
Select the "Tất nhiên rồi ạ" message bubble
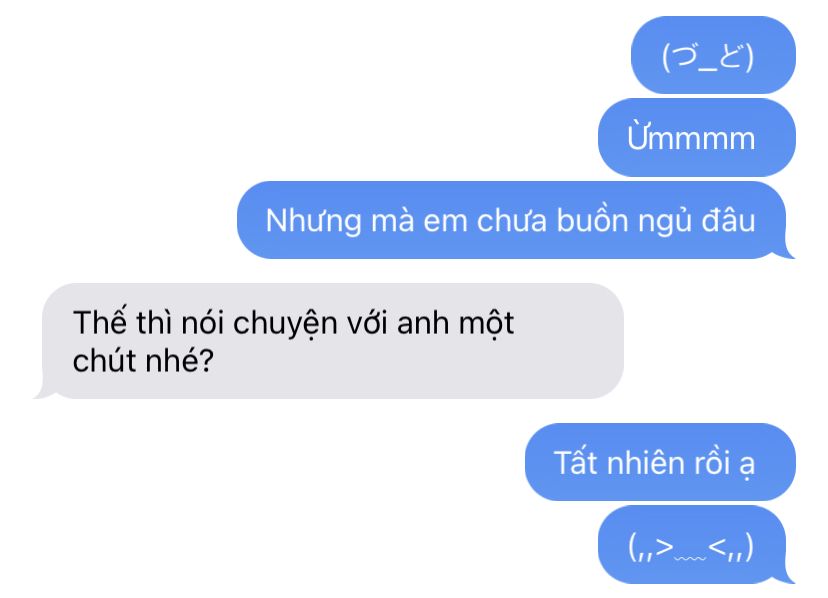(x=660, y=462)
